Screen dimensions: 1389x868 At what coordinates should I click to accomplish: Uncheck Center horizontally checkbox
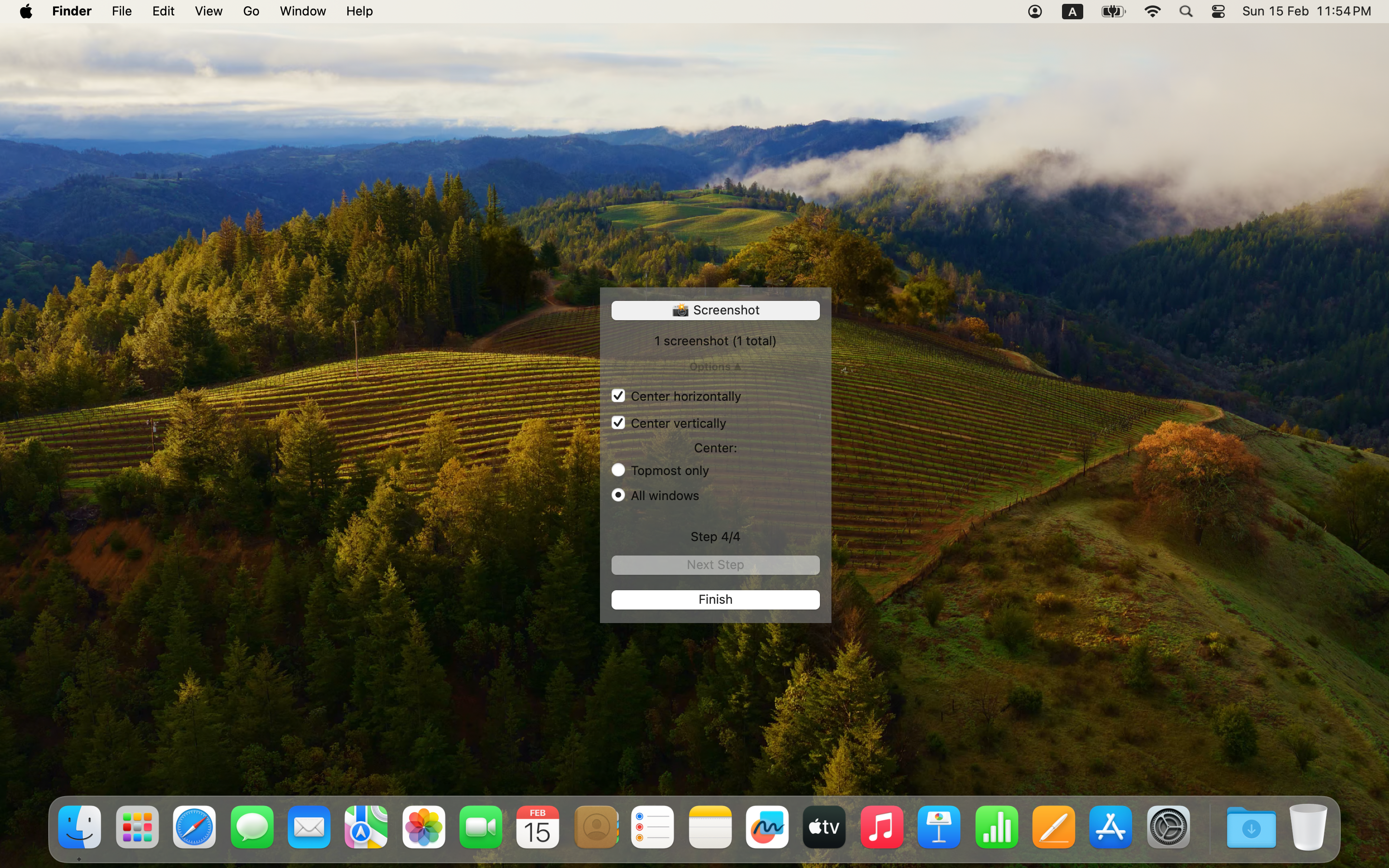pyautogui.click(x=618, y=395)
